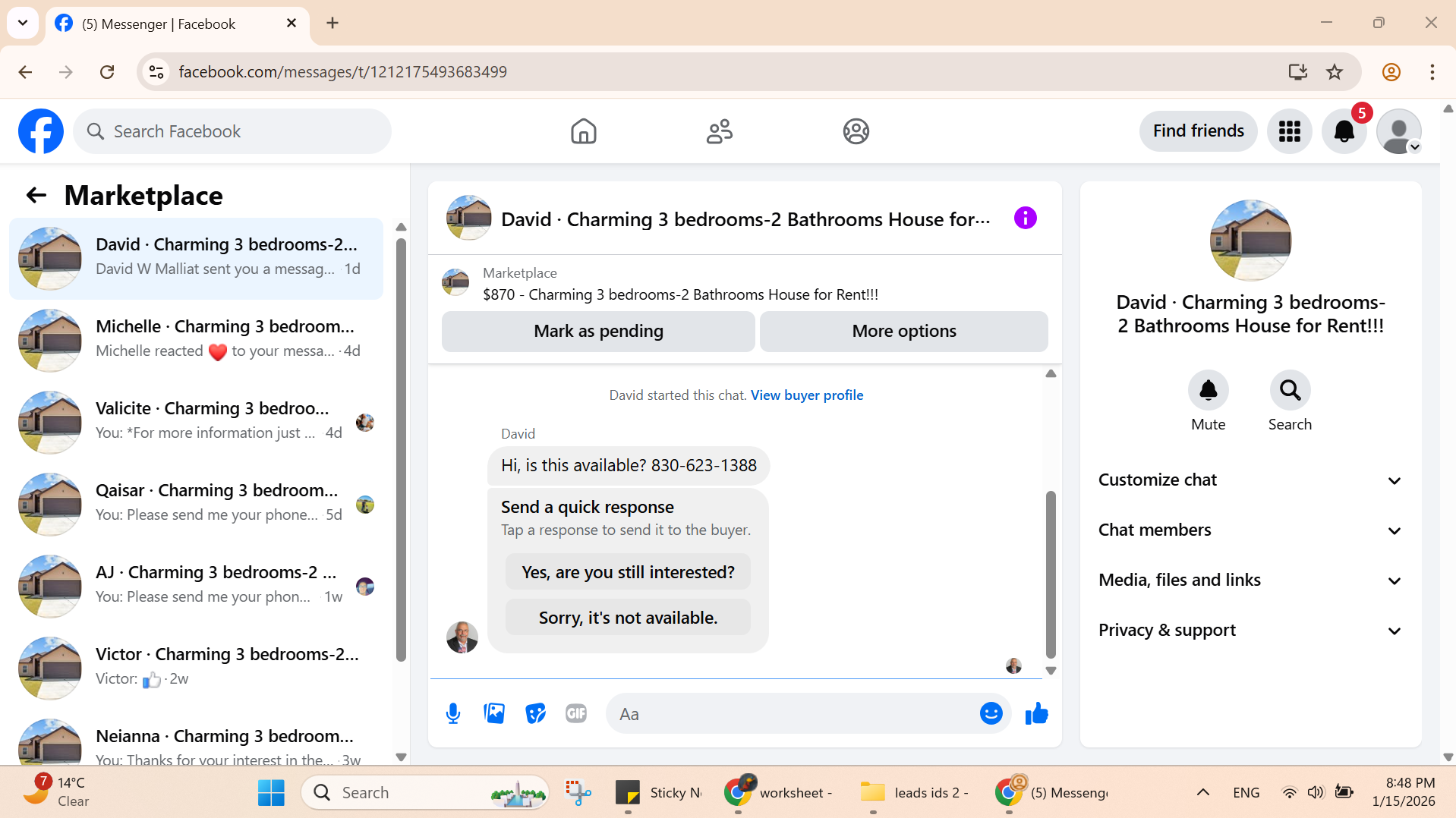Open Victor conversation in chat list
1456x818 pixels.
tap(196, 669)
